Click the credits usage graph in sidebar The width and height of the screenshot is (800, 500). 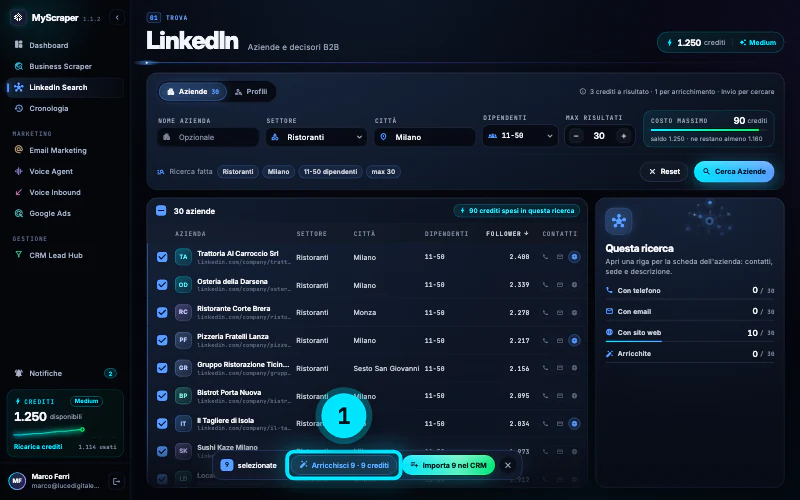49,433
